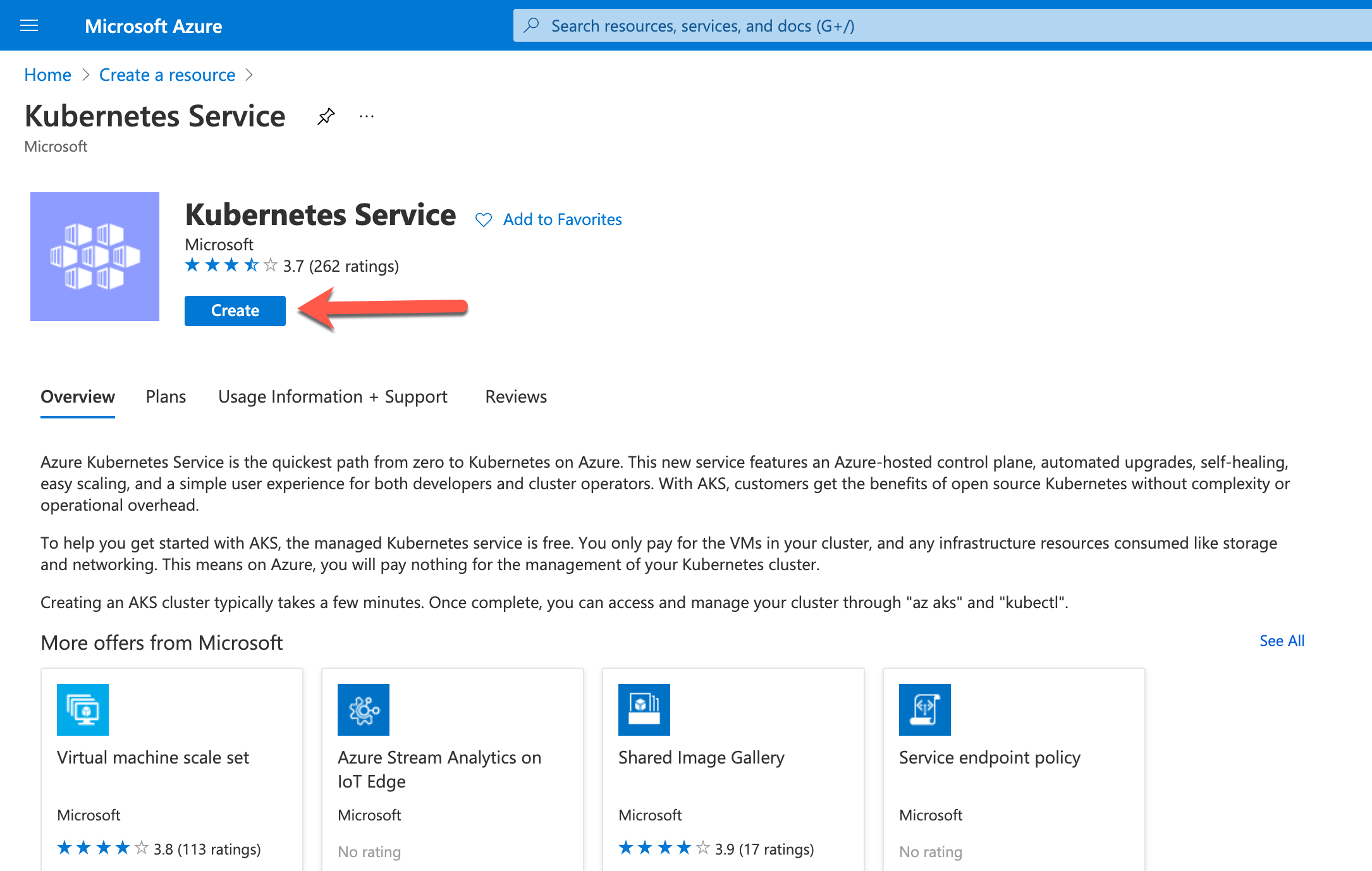Click See All offers link
Viewport: 1372px width, 871px height.
pyautogui.click(x=1282, y=641)
